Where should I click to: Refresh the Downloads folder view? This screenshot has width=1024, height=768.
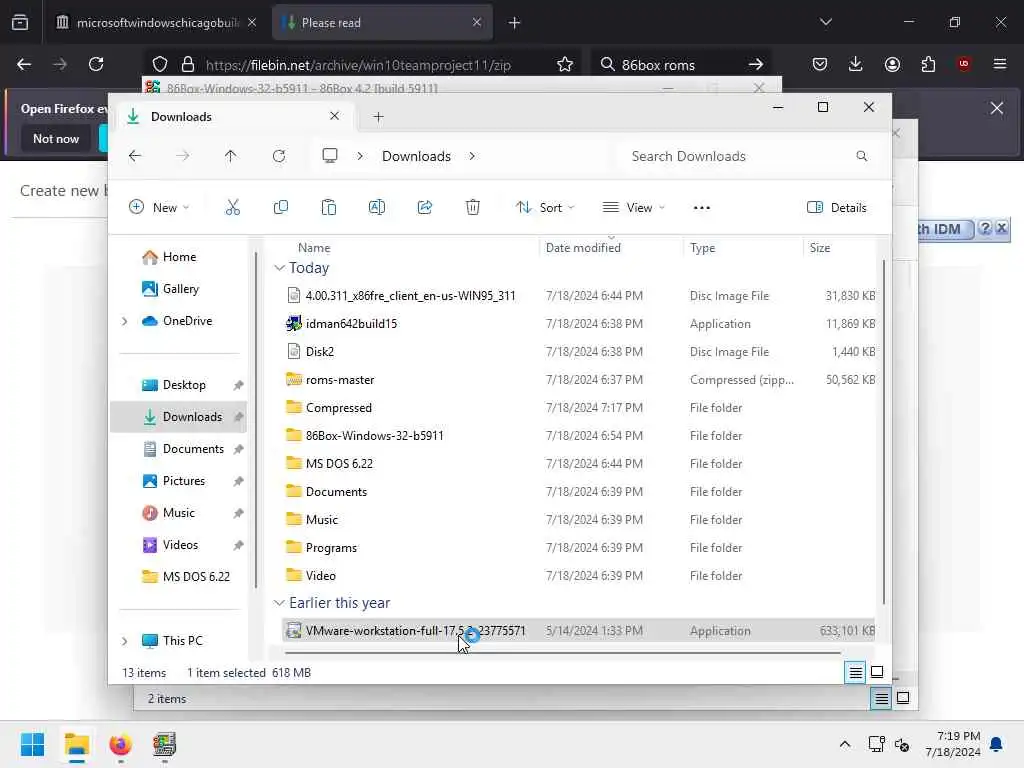(279, 155)
